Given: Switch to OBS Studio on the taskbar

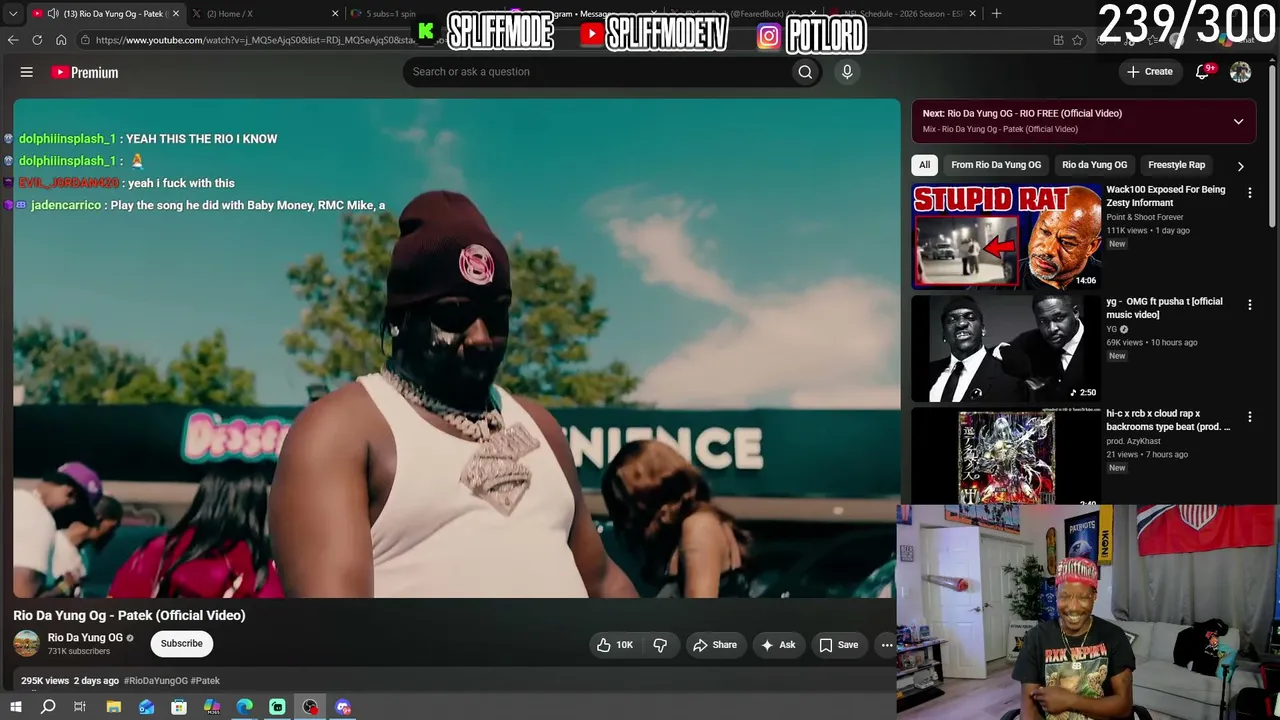Looking at the screenshot, I should (x=310, y=707).
